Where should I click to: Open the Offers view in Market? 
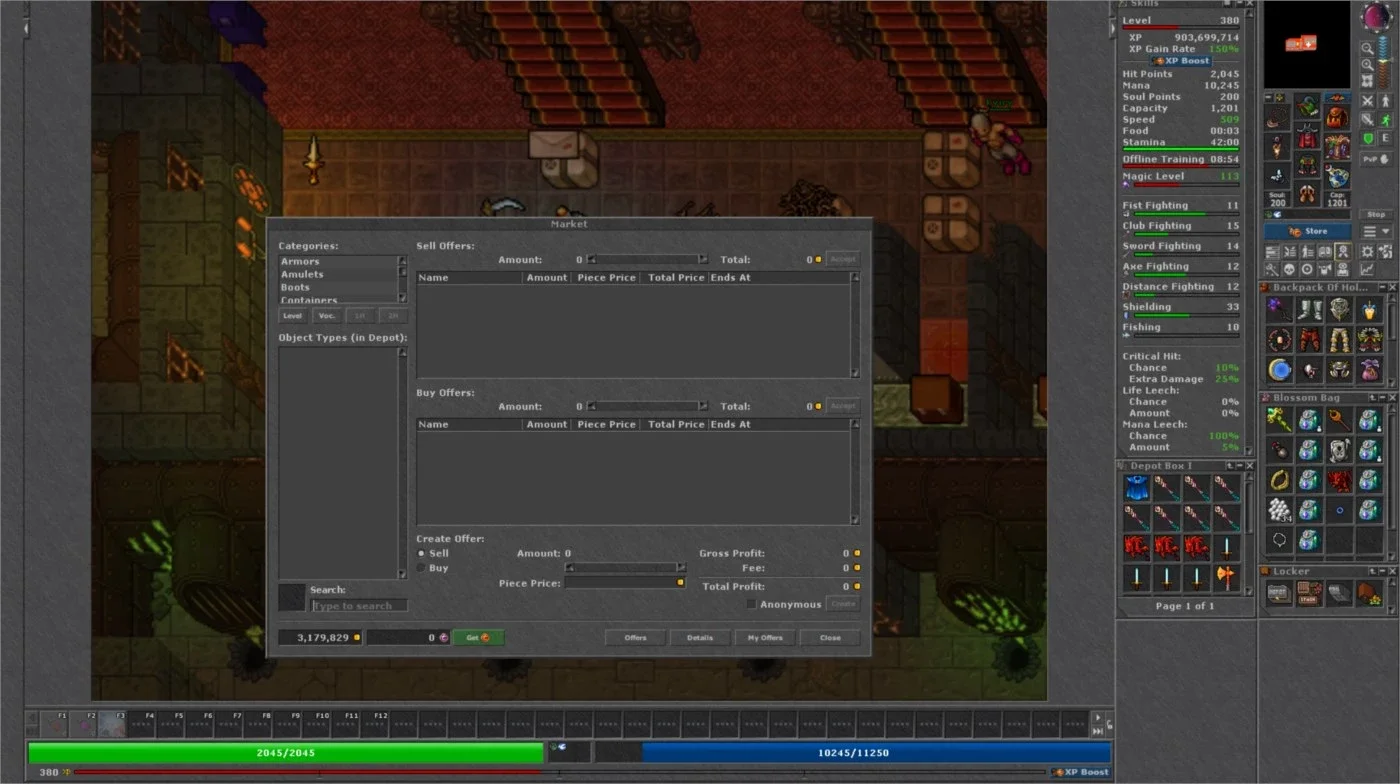(635, 637)
